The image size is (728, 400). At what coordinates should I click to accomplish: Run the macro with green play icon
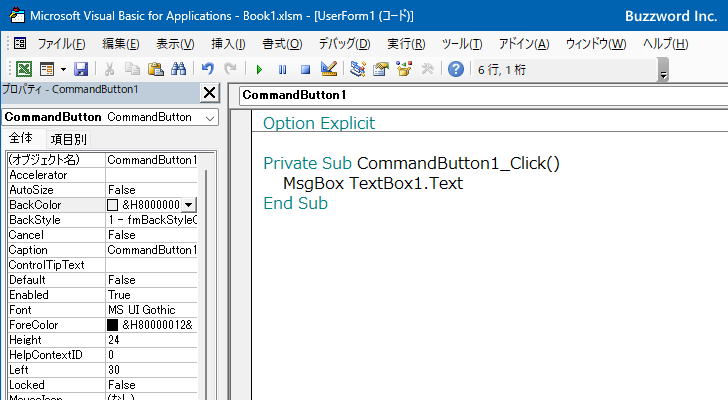259,69
